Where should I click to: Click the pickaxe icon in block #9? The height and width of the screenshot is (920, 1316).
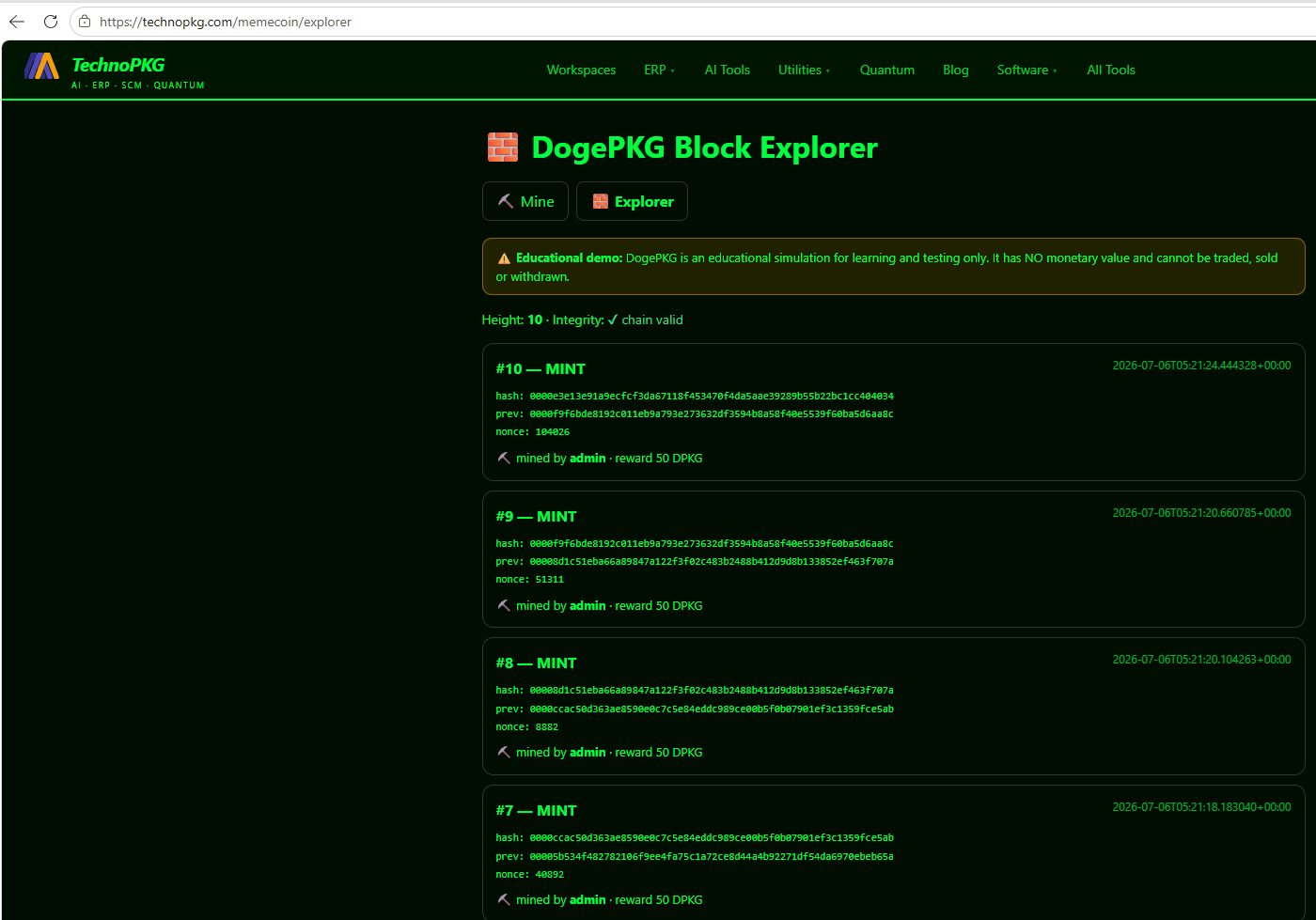pyautogui.click(x=504, y=606)
